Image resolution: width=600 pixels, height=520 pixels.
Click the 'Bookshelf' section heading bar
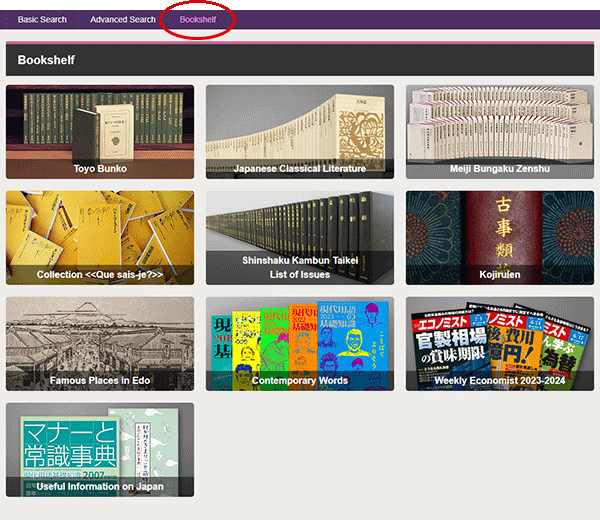pos(300,60)
